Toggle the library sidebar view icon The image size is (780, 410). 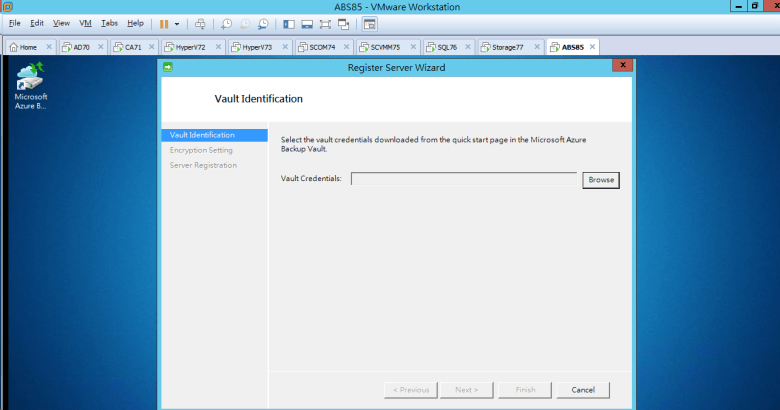[x=289, y=23]
